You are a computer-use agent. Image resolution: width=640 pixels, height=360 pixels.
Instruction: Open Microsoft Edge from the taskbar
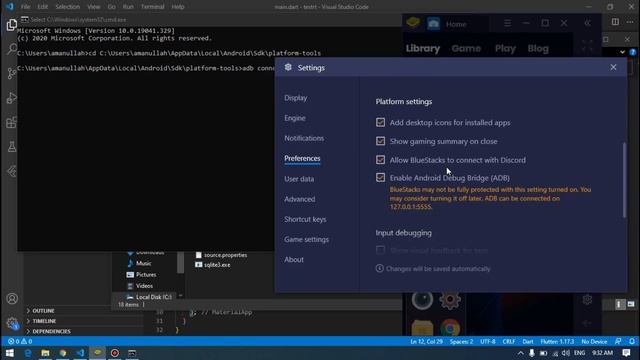[28, 353]
